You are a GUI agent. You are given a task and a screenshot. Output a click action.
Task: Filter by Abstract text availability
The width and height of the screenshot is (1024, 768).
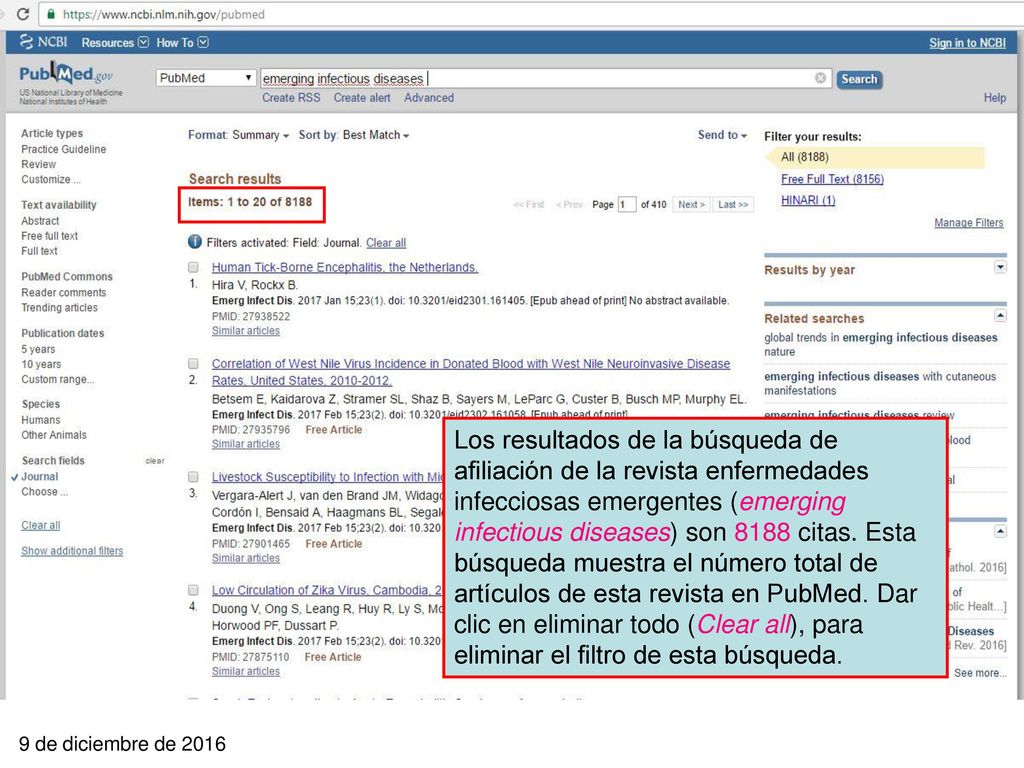40,221
